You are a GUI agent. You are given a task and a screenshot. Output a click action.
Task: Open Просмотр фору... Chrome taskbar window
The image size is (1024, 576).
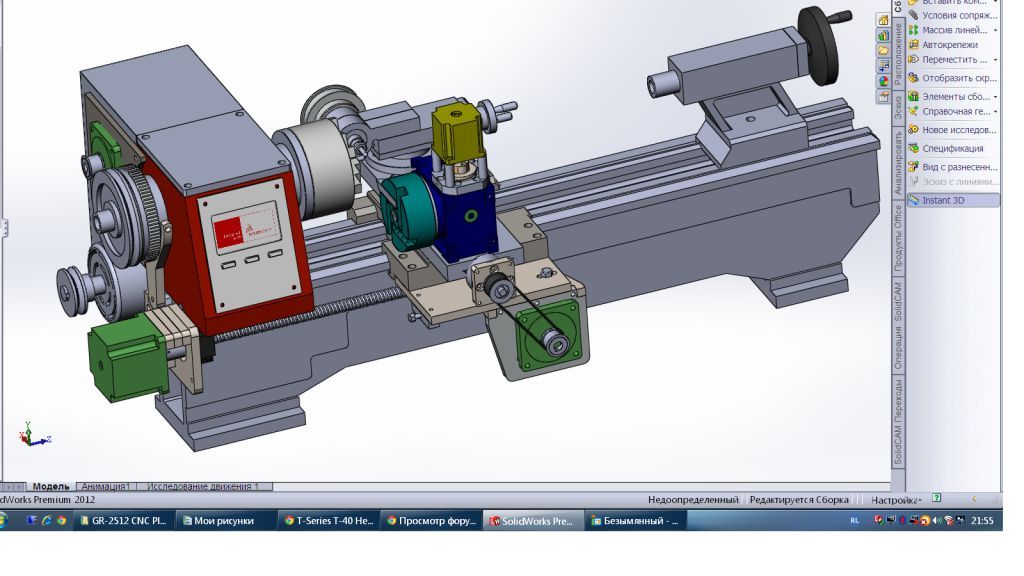432,520
